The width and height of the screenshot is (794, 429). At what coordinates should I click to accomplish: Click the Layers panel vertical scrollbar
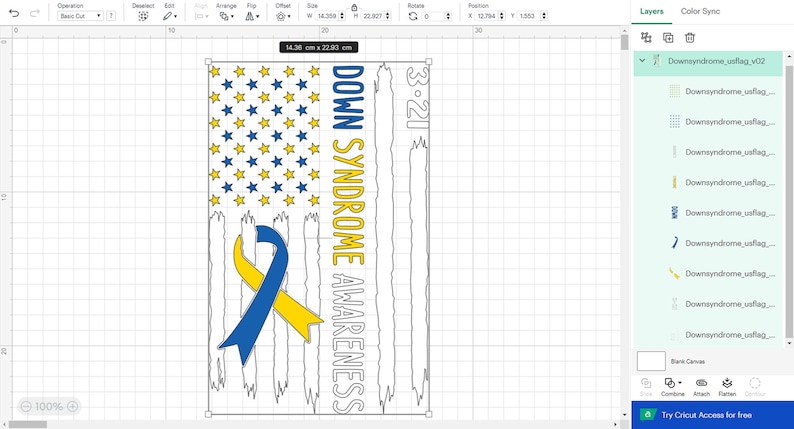[789, 202]
